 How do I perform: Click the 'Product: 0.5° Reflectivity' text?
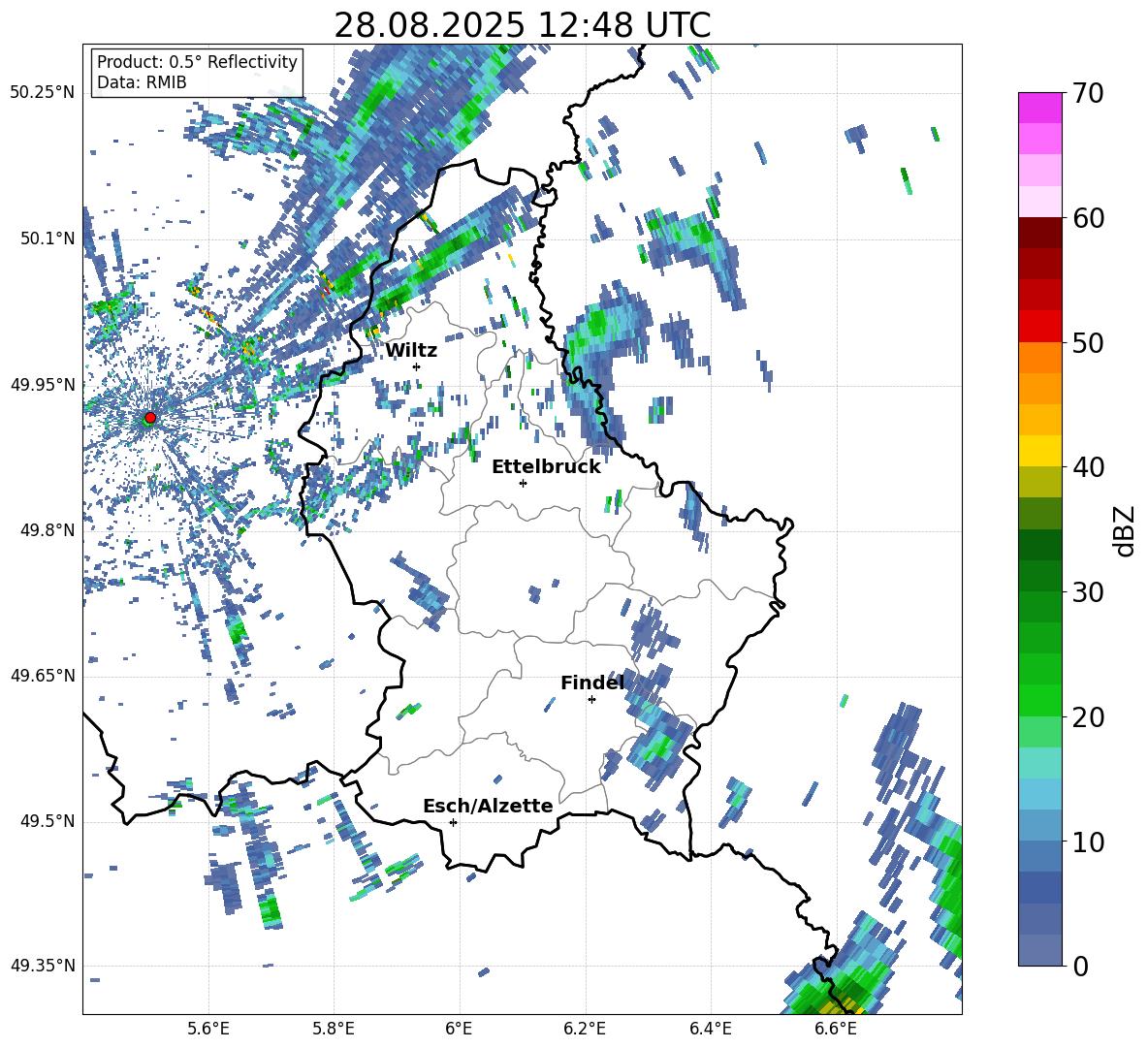pyautogui.click(x=197, y=62)
